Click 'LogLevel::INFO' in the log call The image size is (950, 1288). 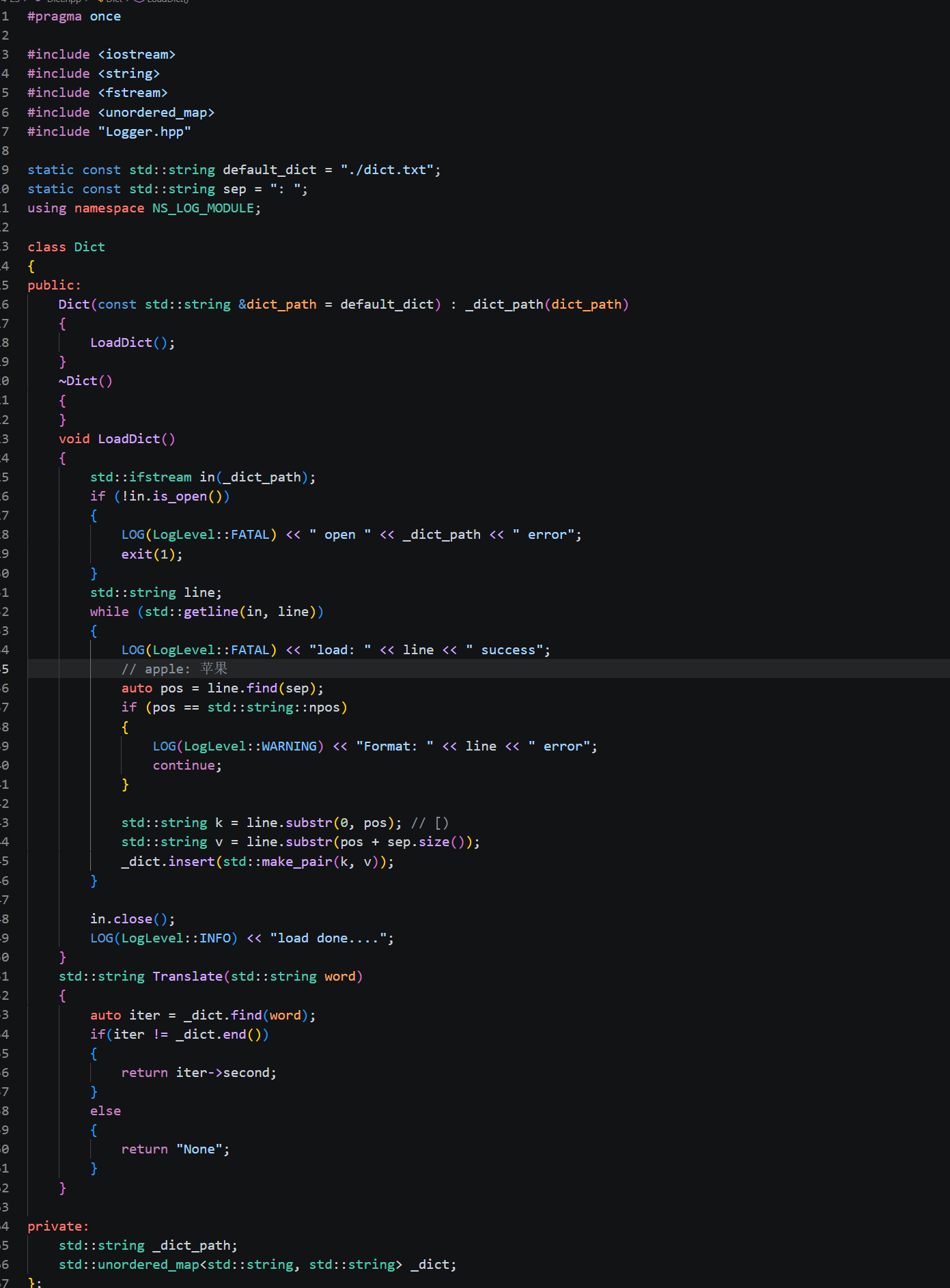[x=176, y=938]
